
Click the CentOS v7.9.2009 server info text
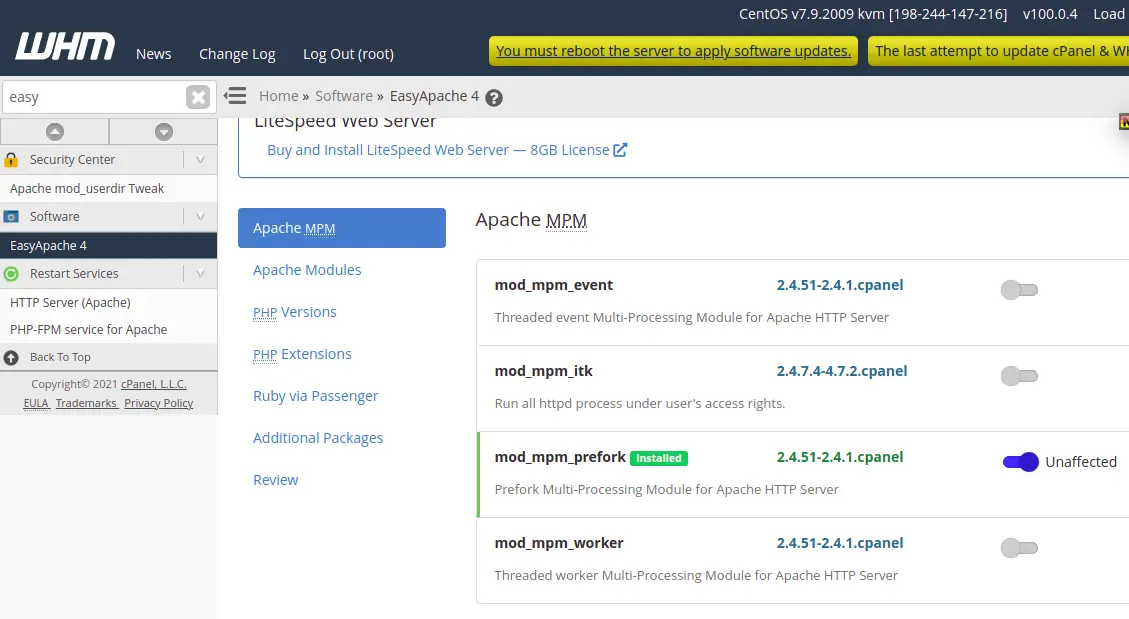click(x=873, y=14)
